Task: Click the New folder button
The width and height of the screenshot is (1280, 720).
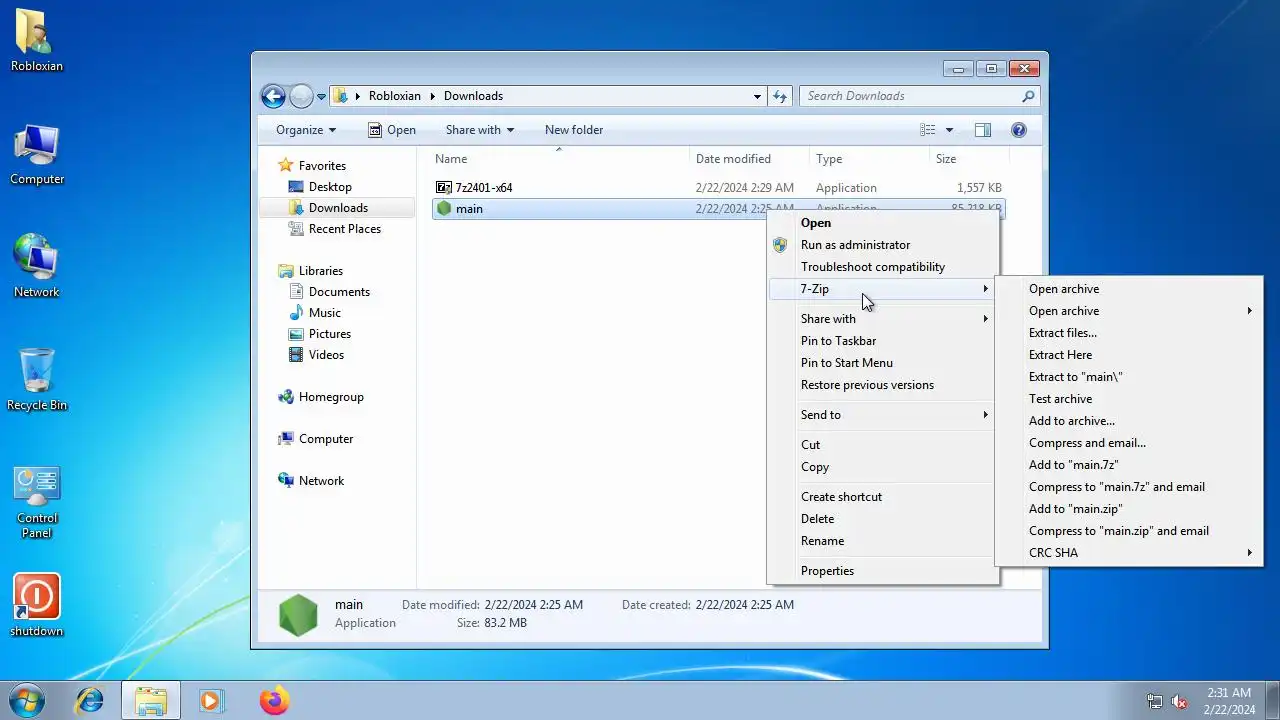Action: [574, 130]
